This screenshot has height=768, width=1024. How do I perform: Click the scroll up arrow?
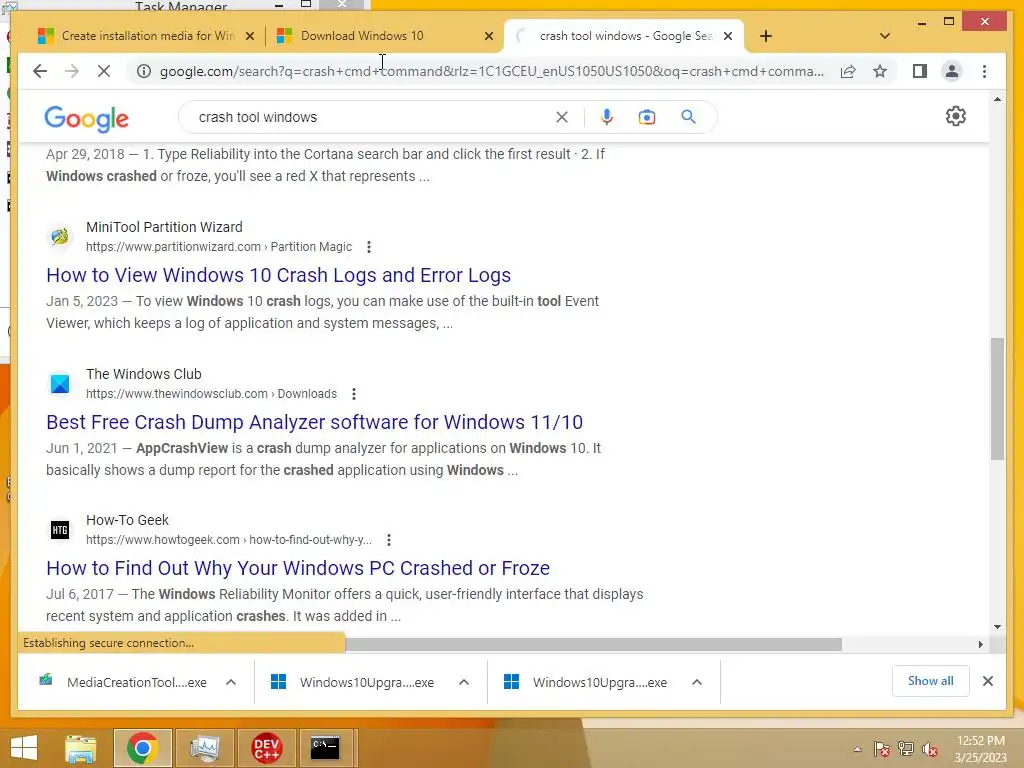coord(997,99)
